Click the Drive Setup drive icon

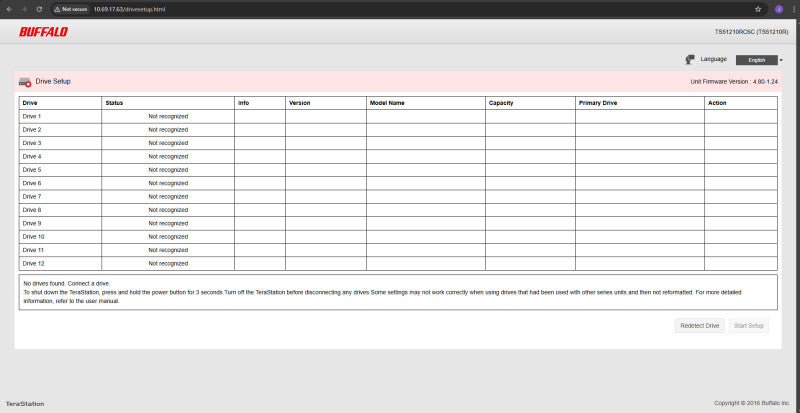[25, 82]
